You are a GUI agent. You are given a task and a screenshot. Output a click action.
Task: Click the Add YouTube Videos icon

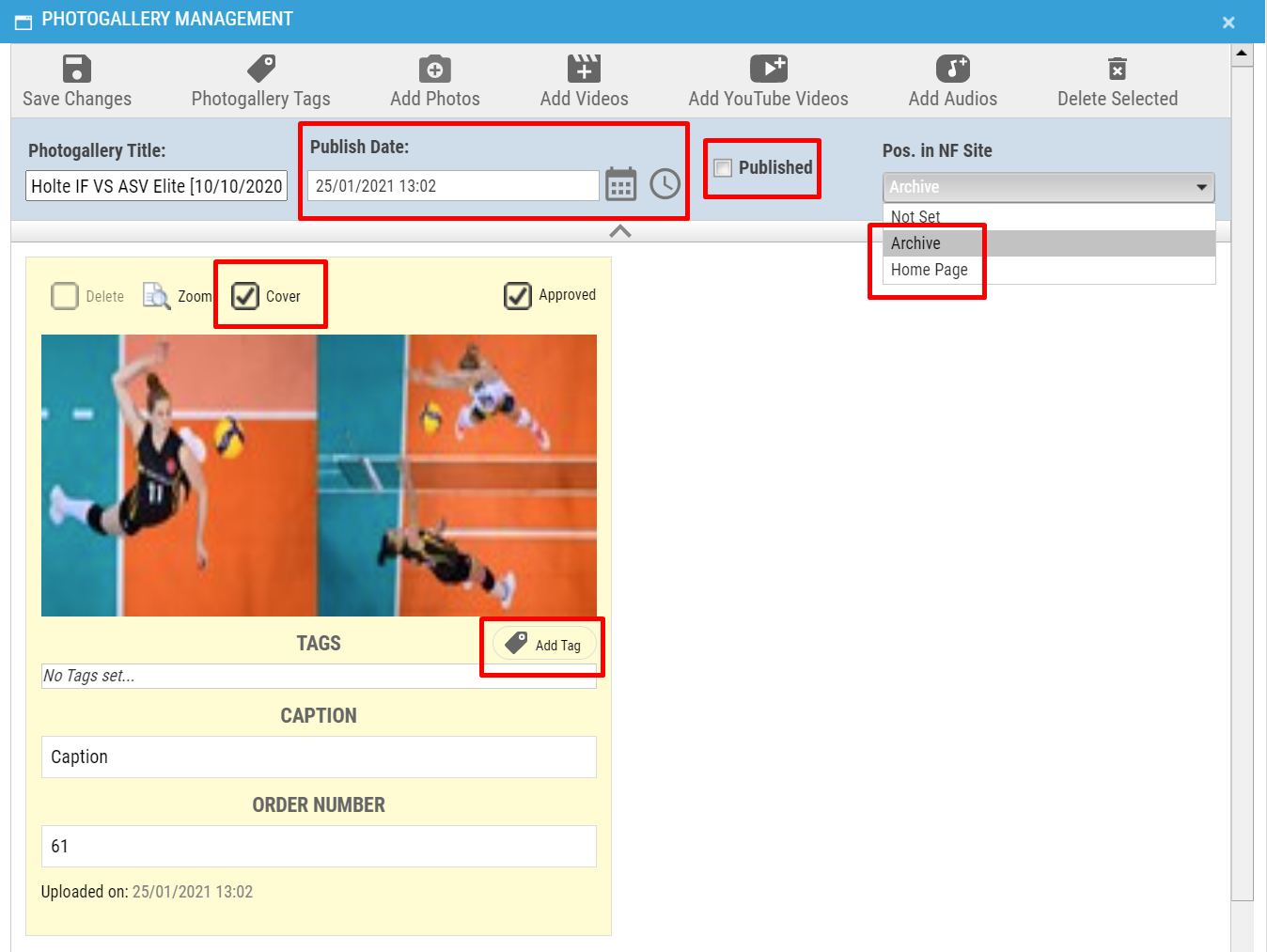[768, 69]
